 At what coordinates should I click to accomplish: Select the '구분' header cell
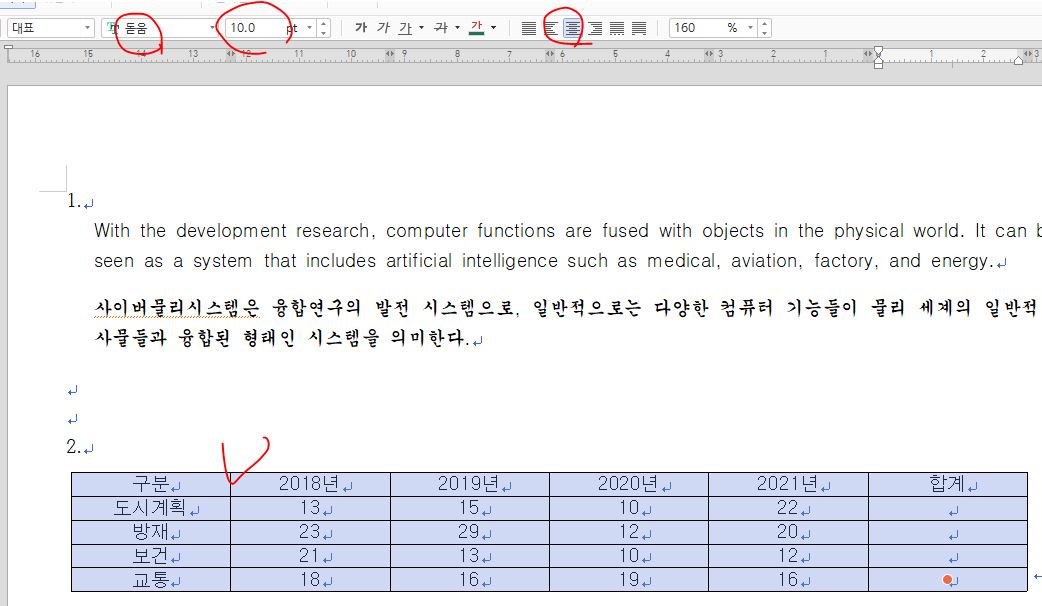[x=151, y=484]
